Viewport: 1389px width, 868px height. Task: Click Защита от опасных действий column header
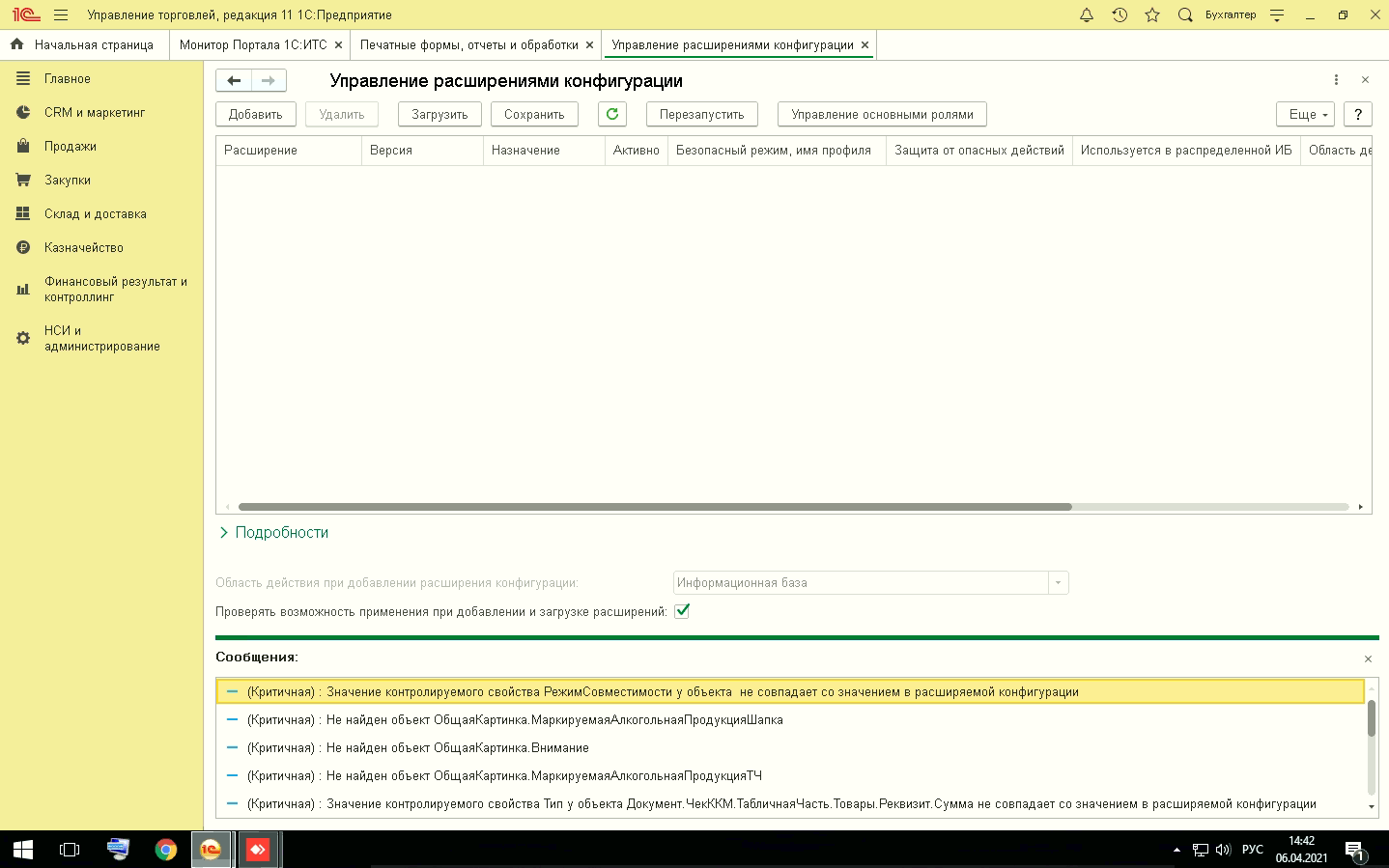click(x=979, y=151)
